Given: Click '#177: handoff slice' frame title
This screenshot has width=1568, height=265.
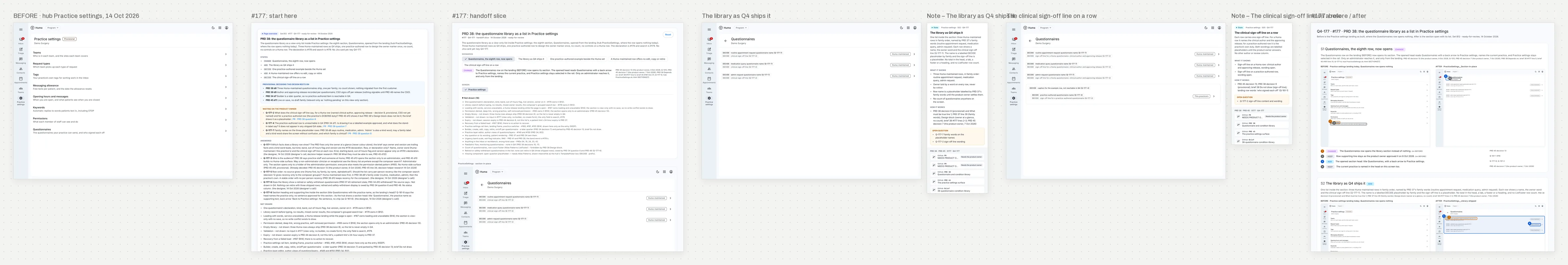Looking at the screenshot, I should [479, 16].
